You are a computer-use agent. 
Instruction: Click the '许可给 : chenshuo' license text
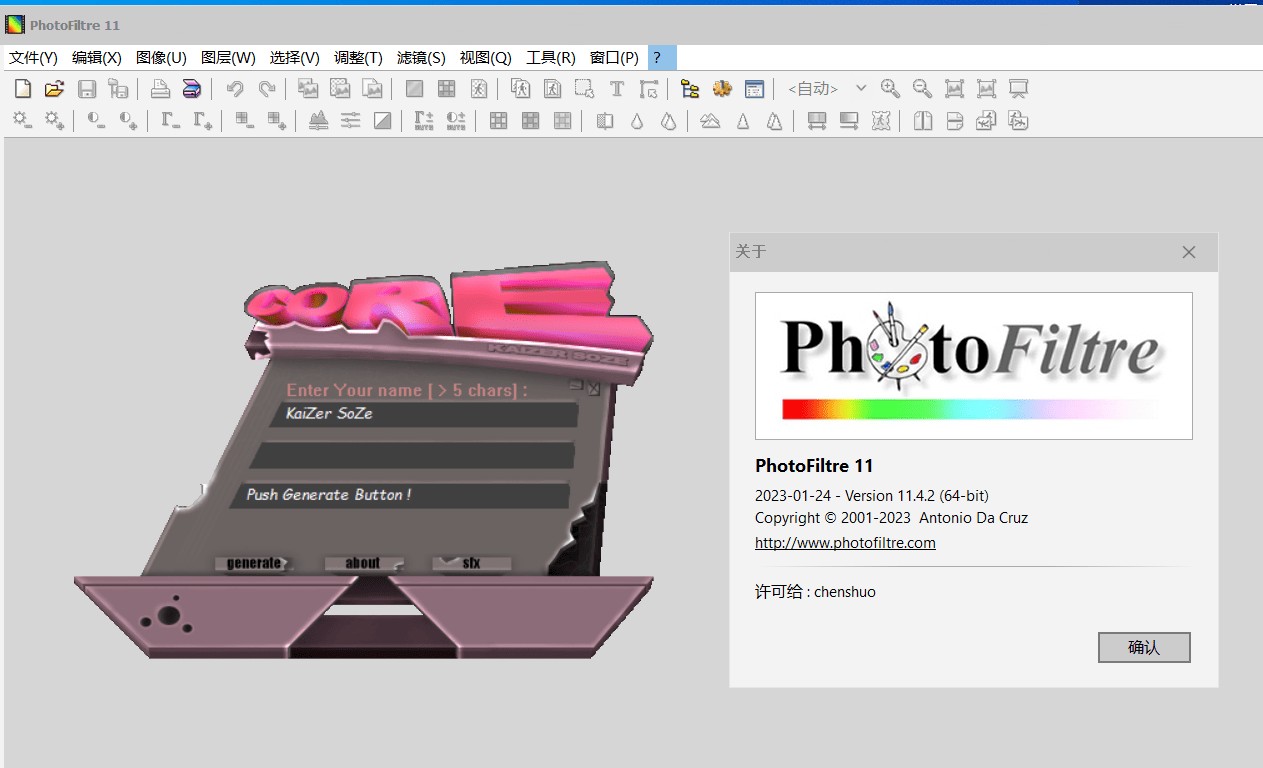click(815, 592)
